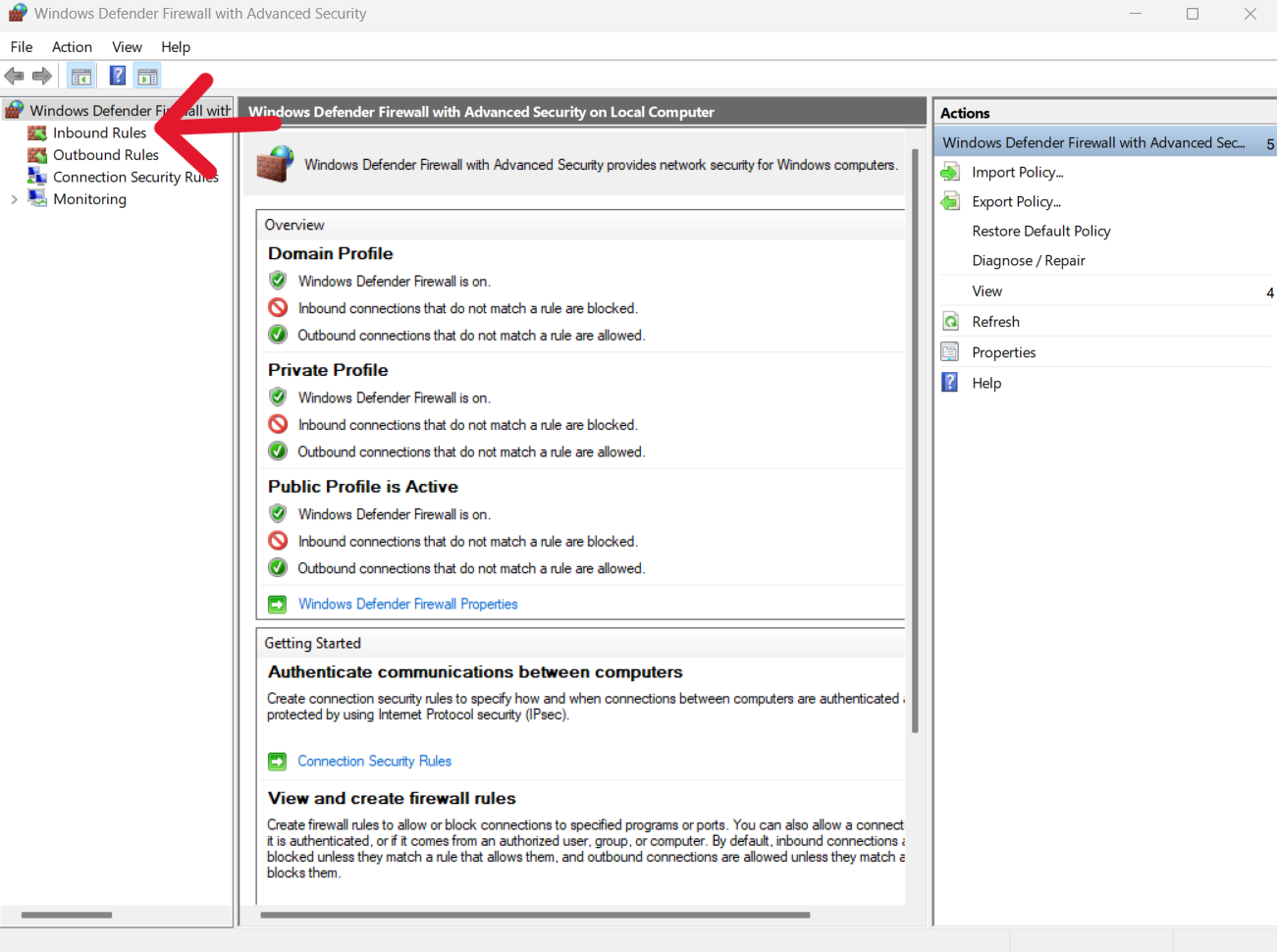Click the green arrow icon beside Connection Security Rules link
Image resolution: width=1277 pixels, height=952 pixels.
coord(278,762)
